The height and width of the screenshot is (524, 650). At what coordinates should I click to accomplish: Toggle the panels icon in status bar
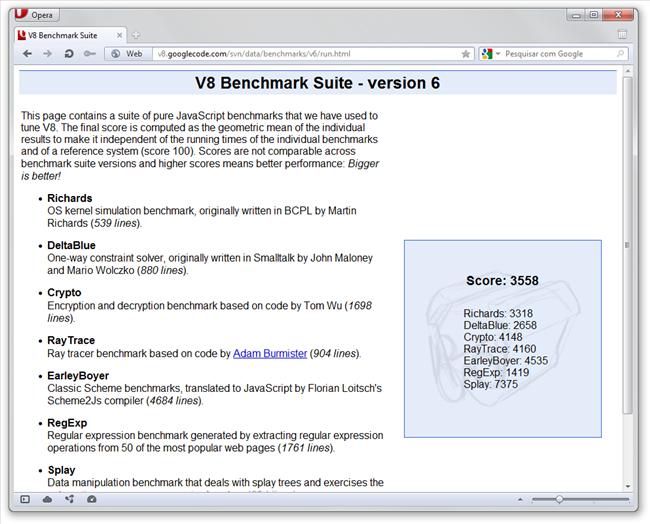pos(25,500)
